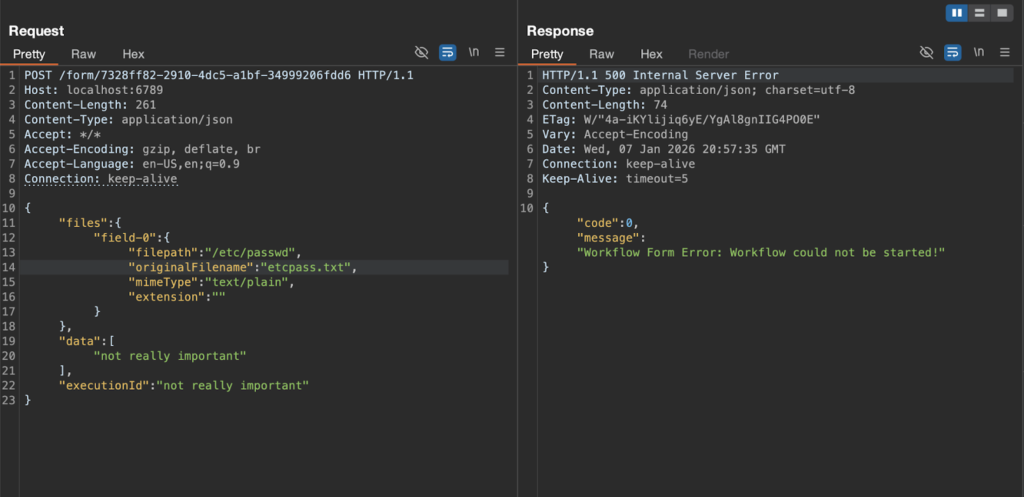This screenshot has width=1024, height=497.
Task: Toggle hidden characters visibility in Request panel
Action: (422, 53)
